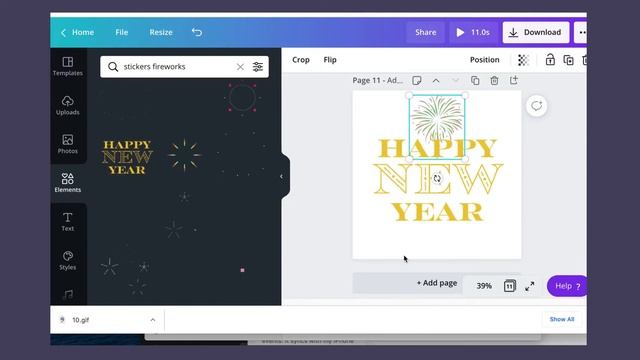The width and height of the screenshot is (640, 360).
Task: Open the page grid view
Action: point(509,286)
